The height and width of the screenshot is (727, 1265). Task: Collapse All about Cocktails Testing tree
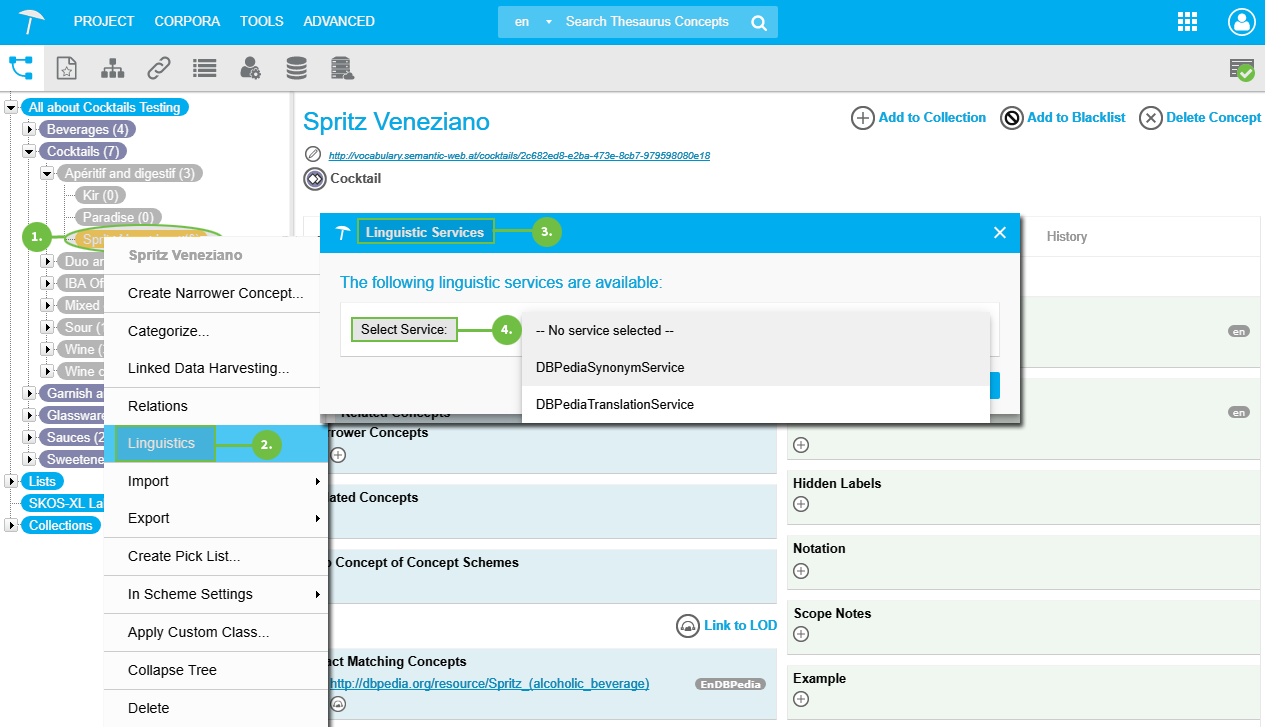pos(11,108)
